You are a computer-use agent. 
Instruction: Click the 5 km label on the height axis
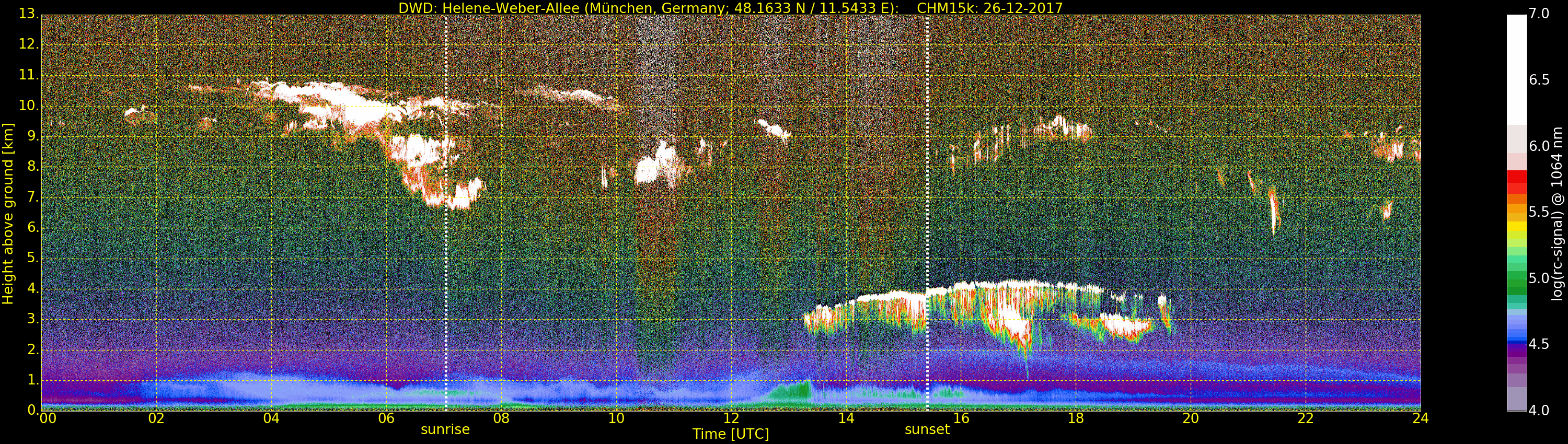(32, 259)
